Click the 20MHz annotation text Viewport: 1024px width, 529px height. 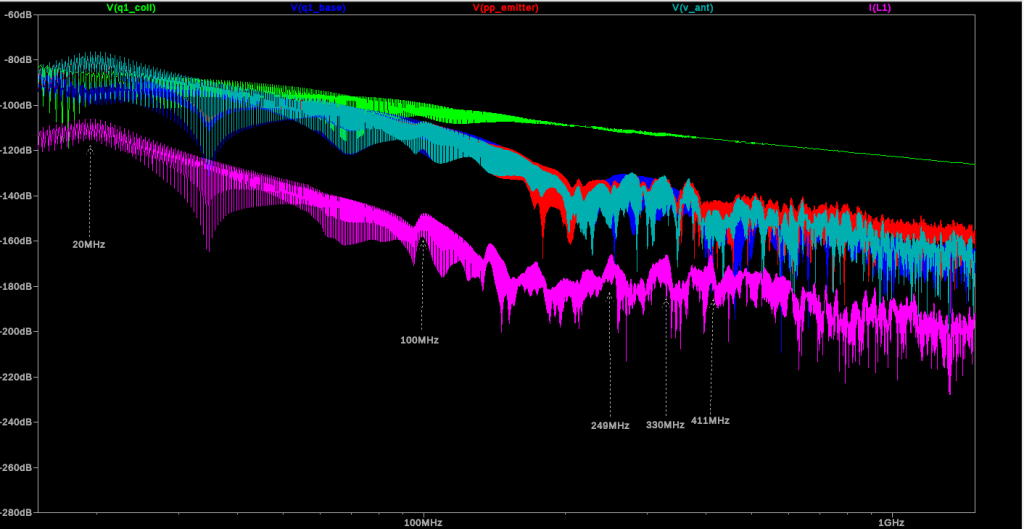[89, 244]
